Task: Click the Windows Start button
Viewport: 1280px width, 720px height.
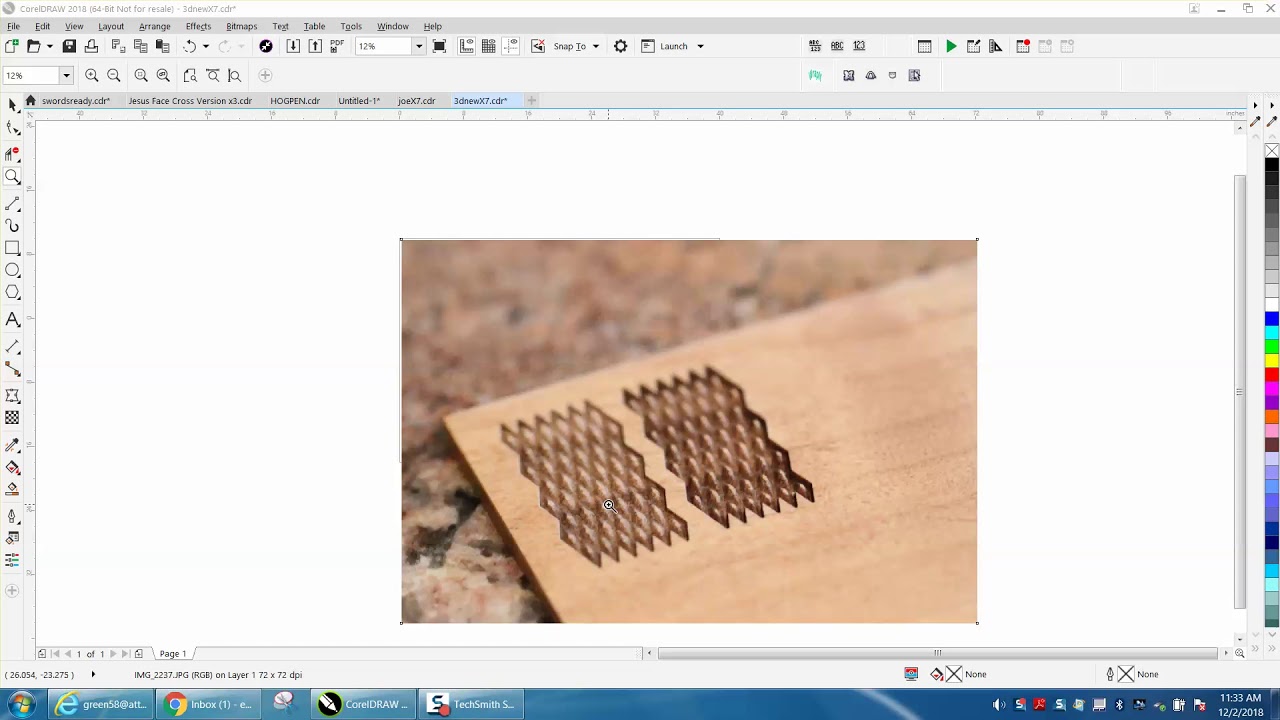Action: pyautogui.click(x=20, y=704)
